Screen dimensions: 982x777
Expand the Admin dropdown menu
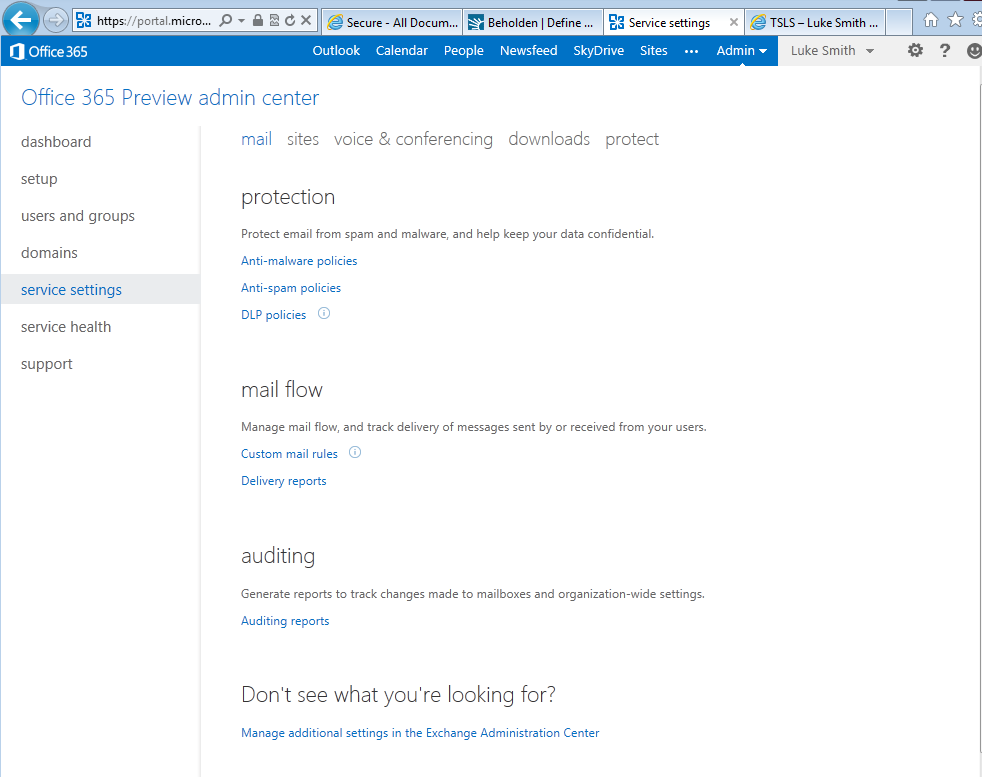[741, 51]
